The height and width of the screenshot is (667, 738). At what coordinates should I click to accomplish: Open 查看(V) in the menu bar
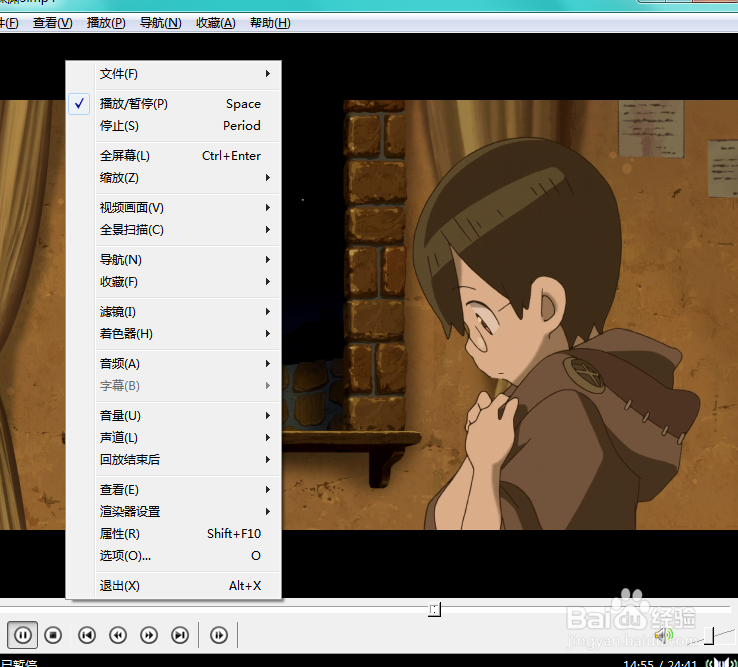click(x=53, y=23)
